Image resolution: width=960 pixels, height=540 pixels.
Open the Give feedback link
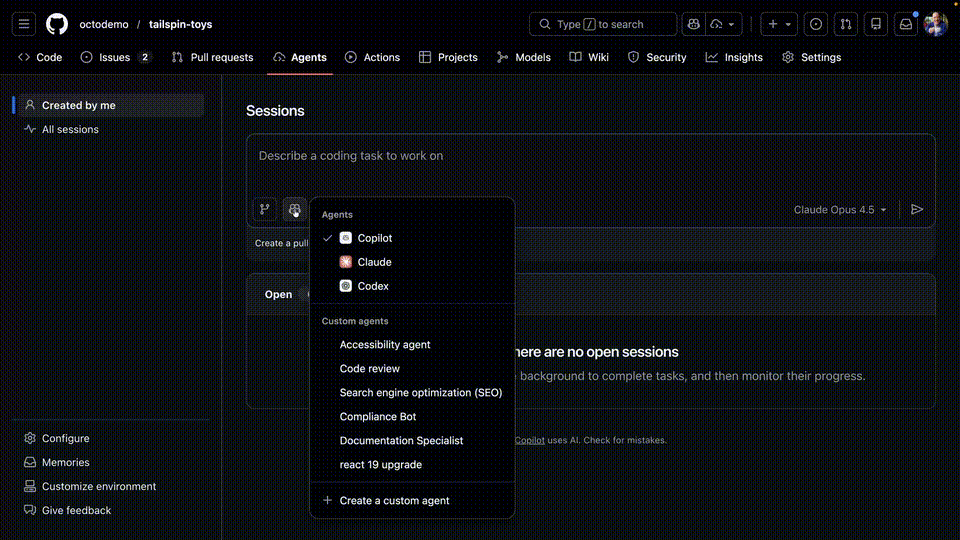(x=76, y=510)
